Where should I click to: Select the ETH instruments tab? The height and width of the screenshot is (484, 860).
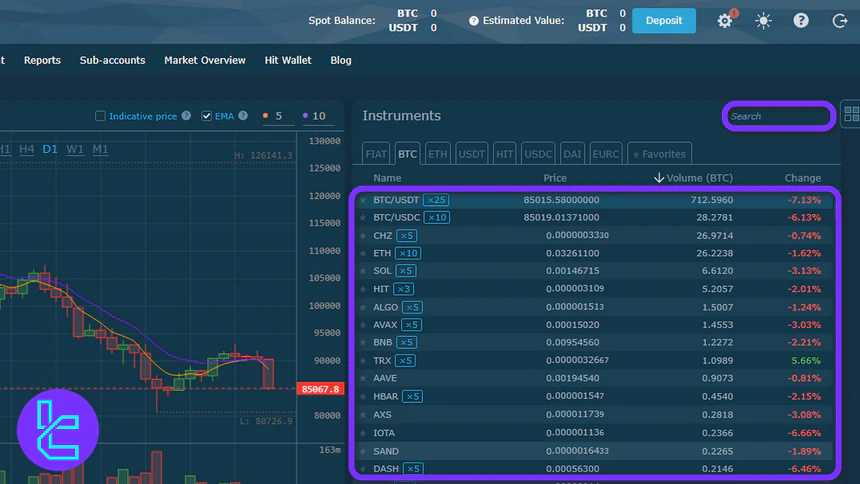(x=437, y=154)
